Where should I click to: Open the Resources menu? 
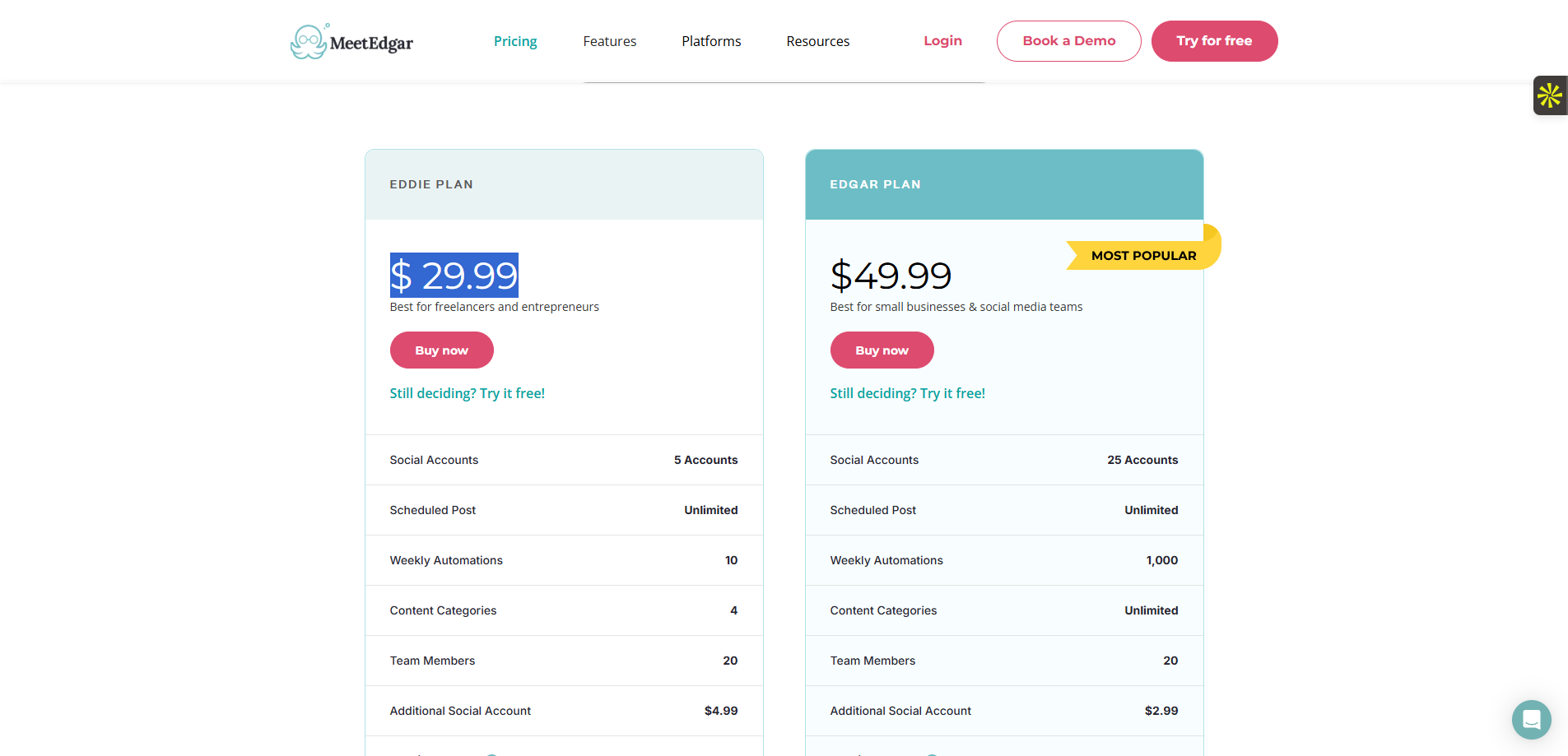coord(817,41)
